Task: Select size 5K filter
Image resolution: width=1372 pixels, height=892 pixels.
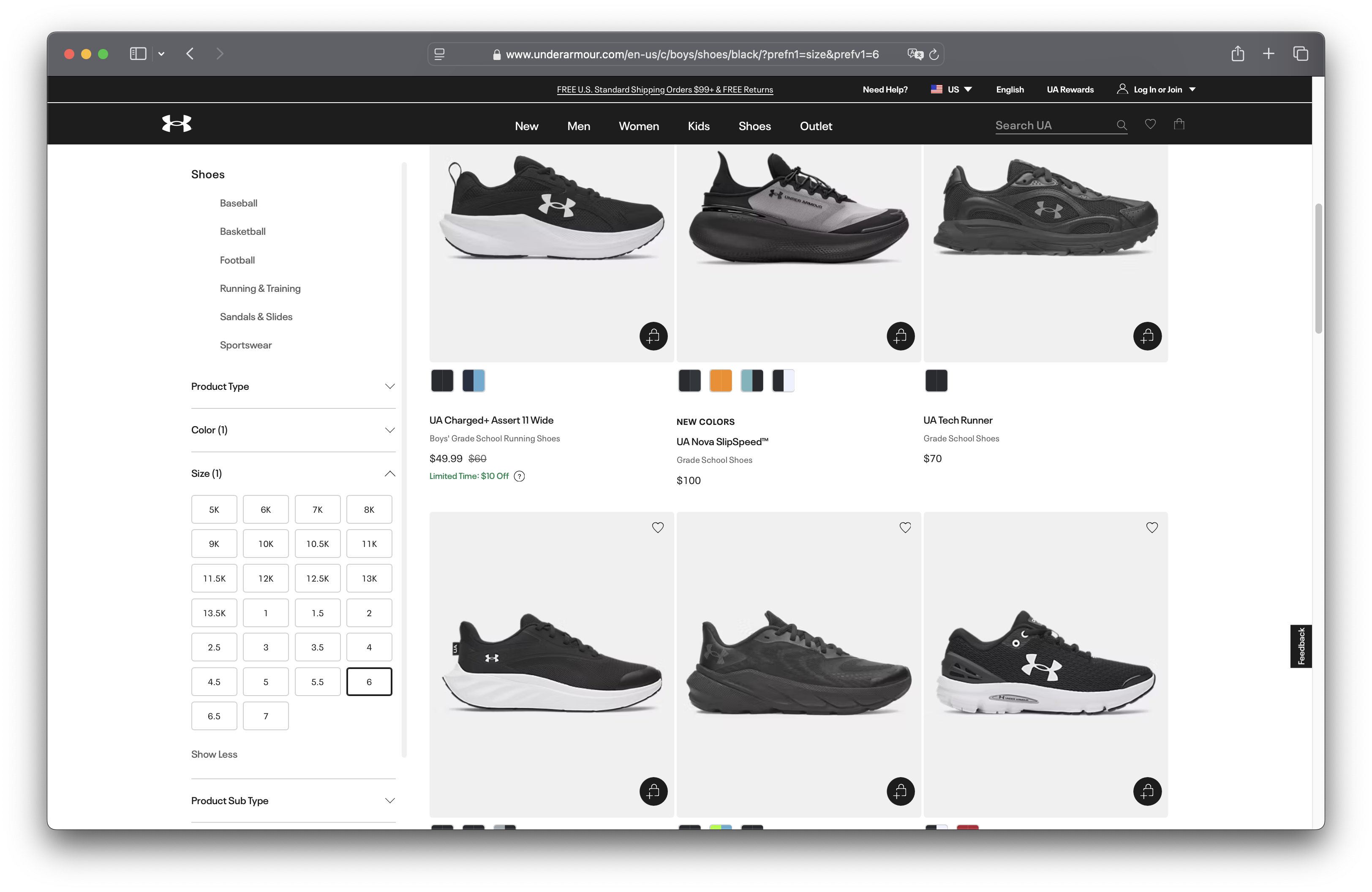Action: [214, 509]
